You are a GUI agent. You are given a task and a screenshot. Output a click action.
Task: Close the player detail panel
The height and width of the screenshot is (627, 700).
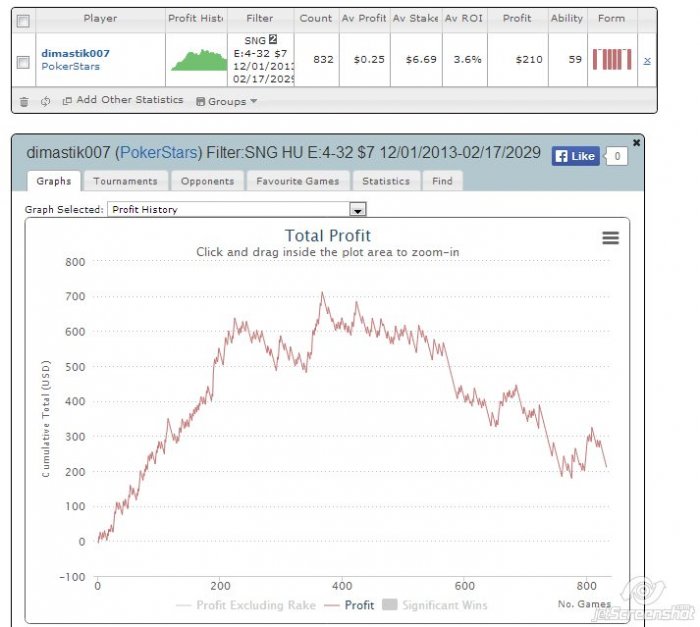[637, 143]
